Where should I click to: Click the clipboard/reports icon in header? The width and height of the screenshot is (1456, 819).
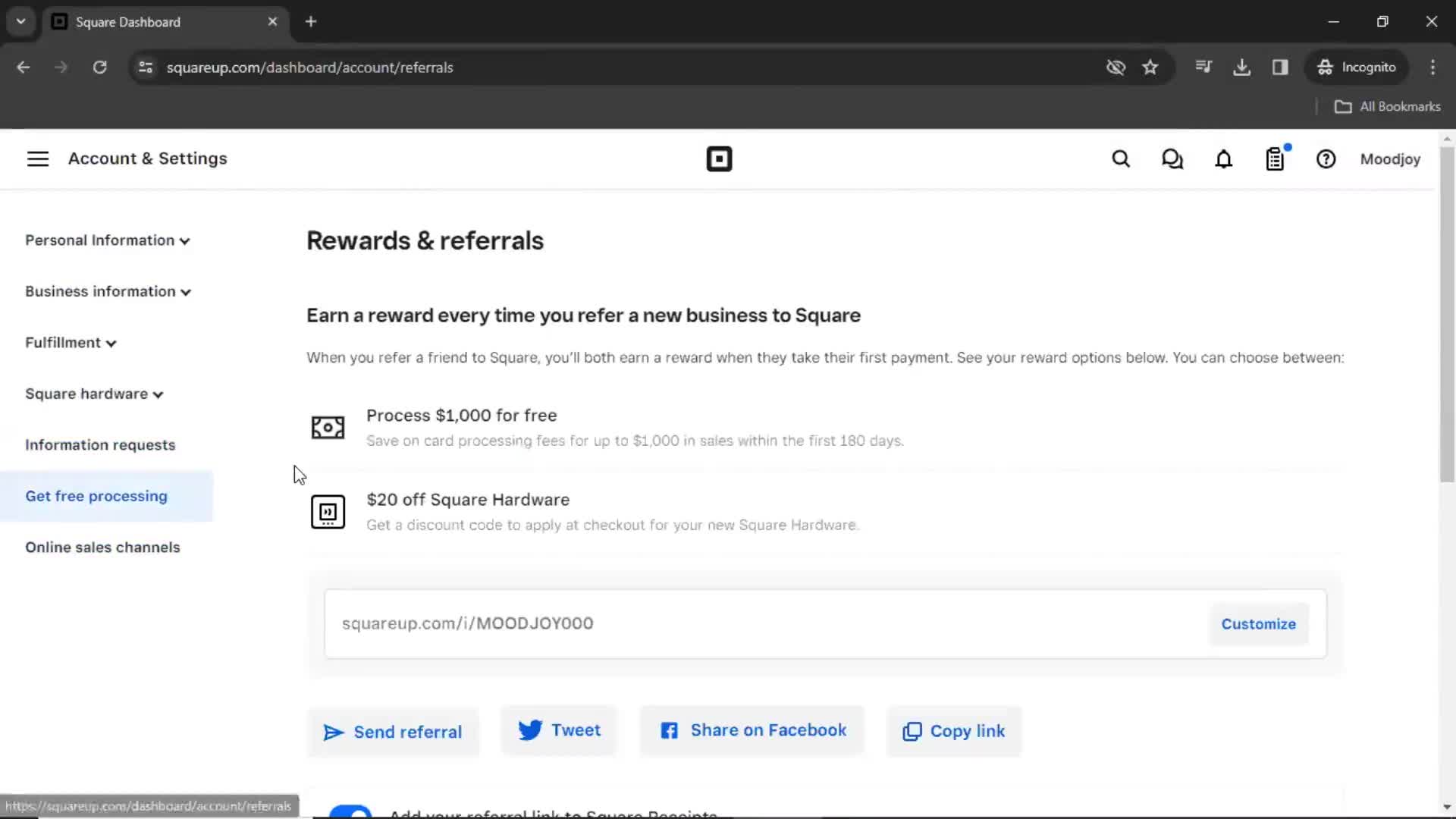tap(1276, 159)
